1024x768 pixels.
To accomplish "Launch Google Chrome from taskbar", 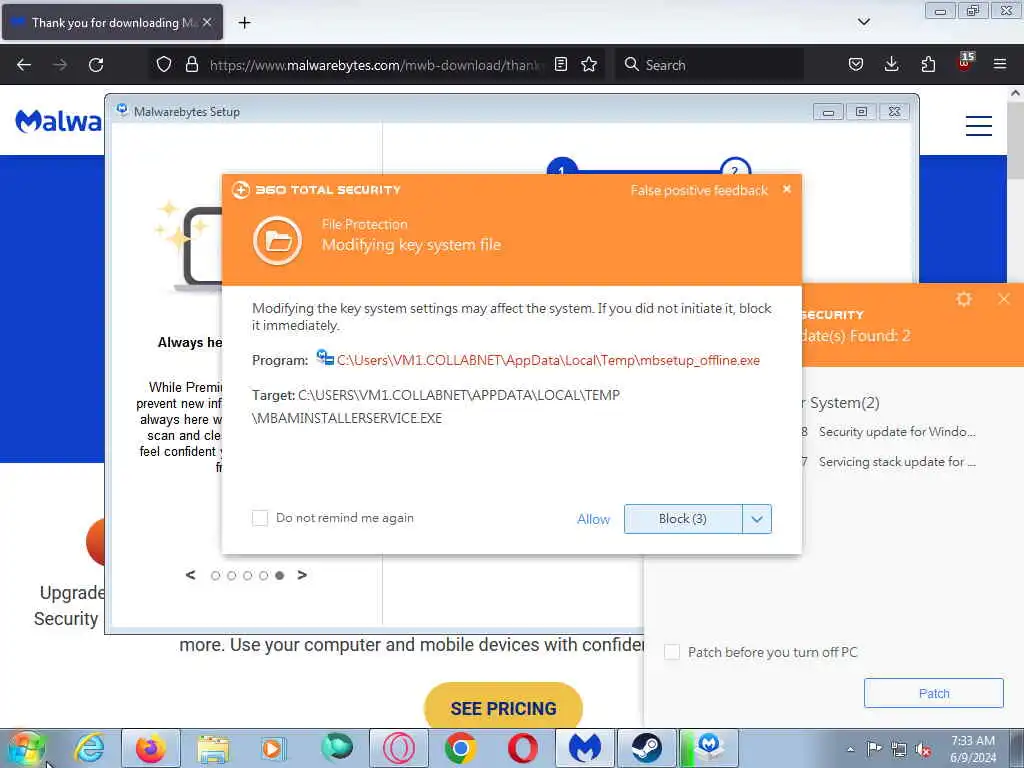I will pos(460,748).
